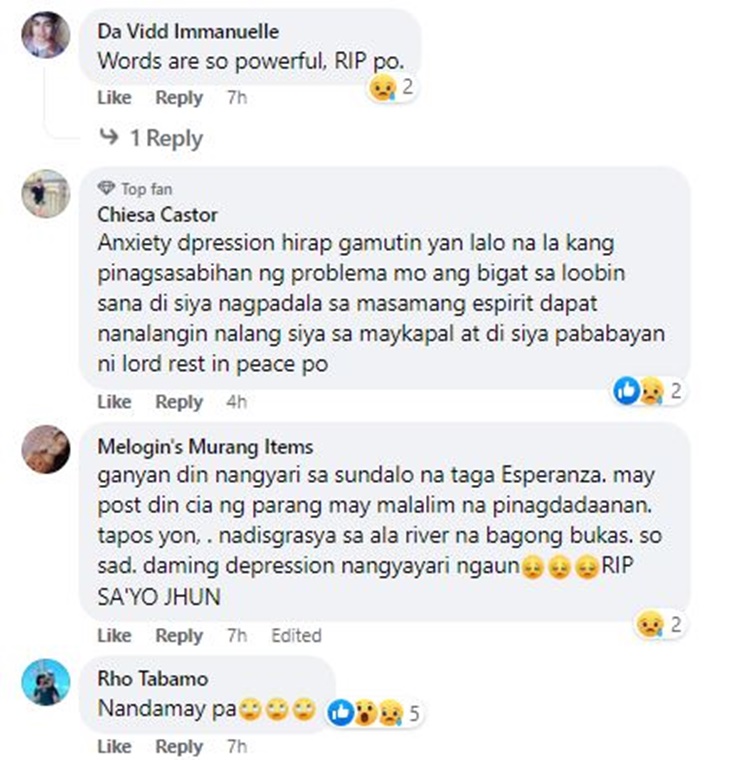Expand the 1 Reply thread

click(x=166, y=138)
